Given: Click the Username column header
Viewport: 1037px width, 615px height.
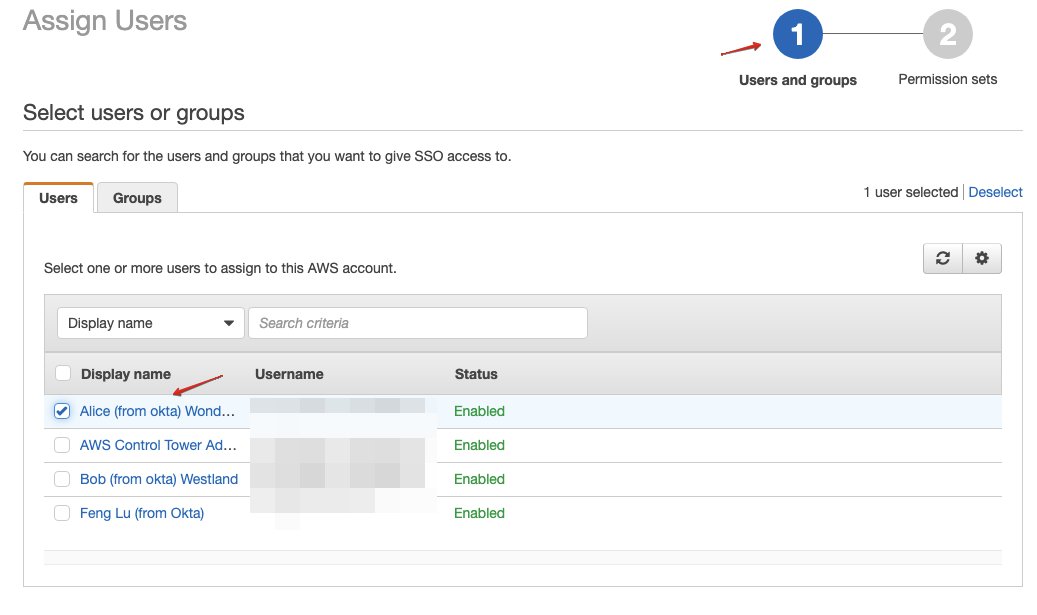Looking at the screenshot, I should click(x=289, y=374).
